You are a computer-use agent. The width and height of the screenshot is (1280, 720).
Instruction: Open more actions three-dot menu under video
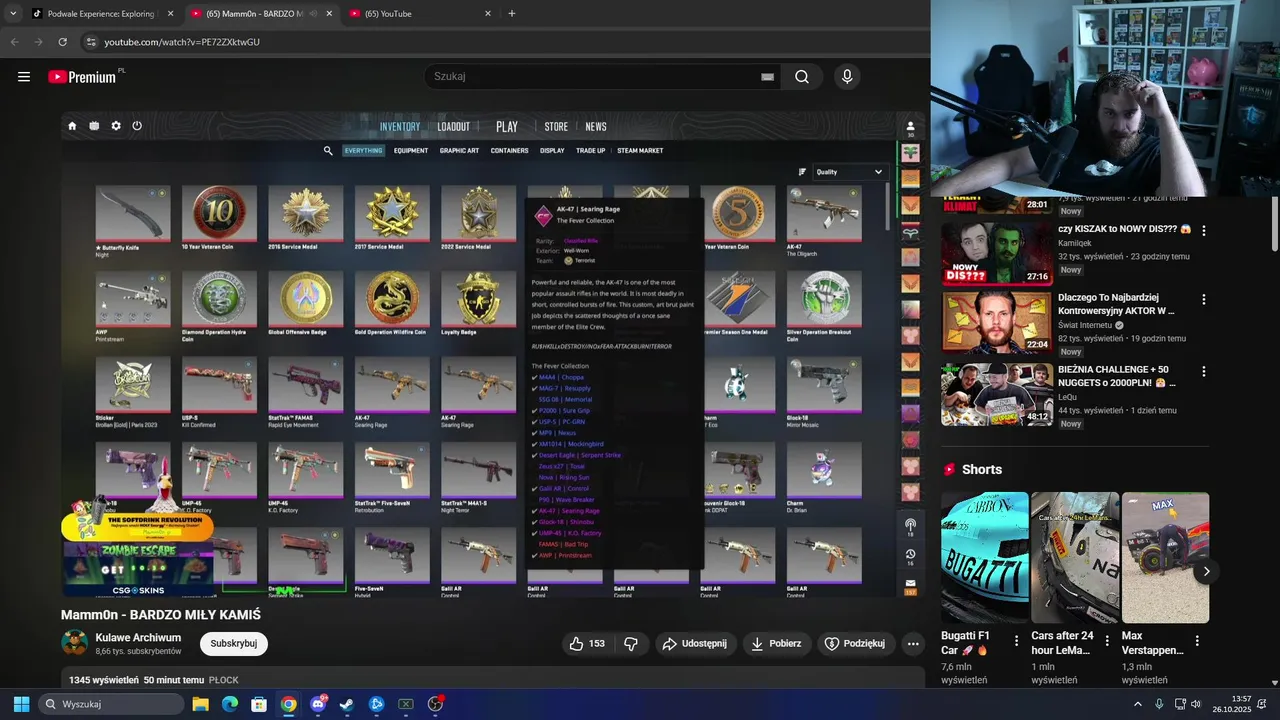coord(913,644)
